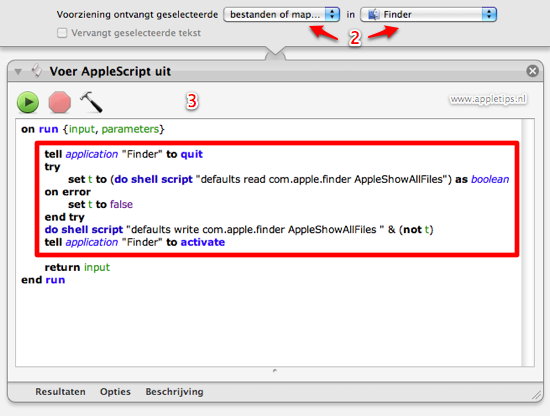The width and height of the screenshot is (550, 416).
Task: Open the bestanden of map dropdown
Action: [282, 14]
